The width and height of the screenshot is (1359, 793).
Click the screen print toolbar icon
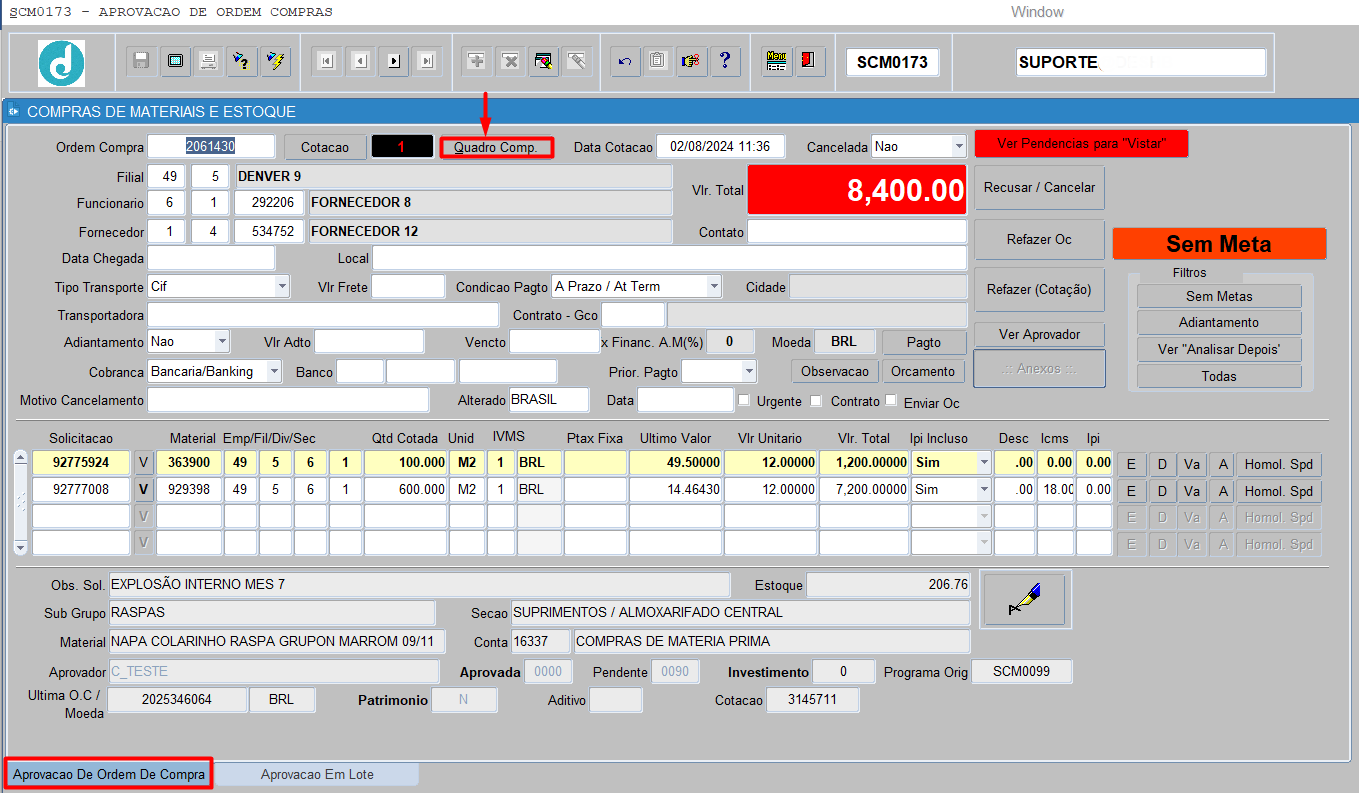point(175,61)
